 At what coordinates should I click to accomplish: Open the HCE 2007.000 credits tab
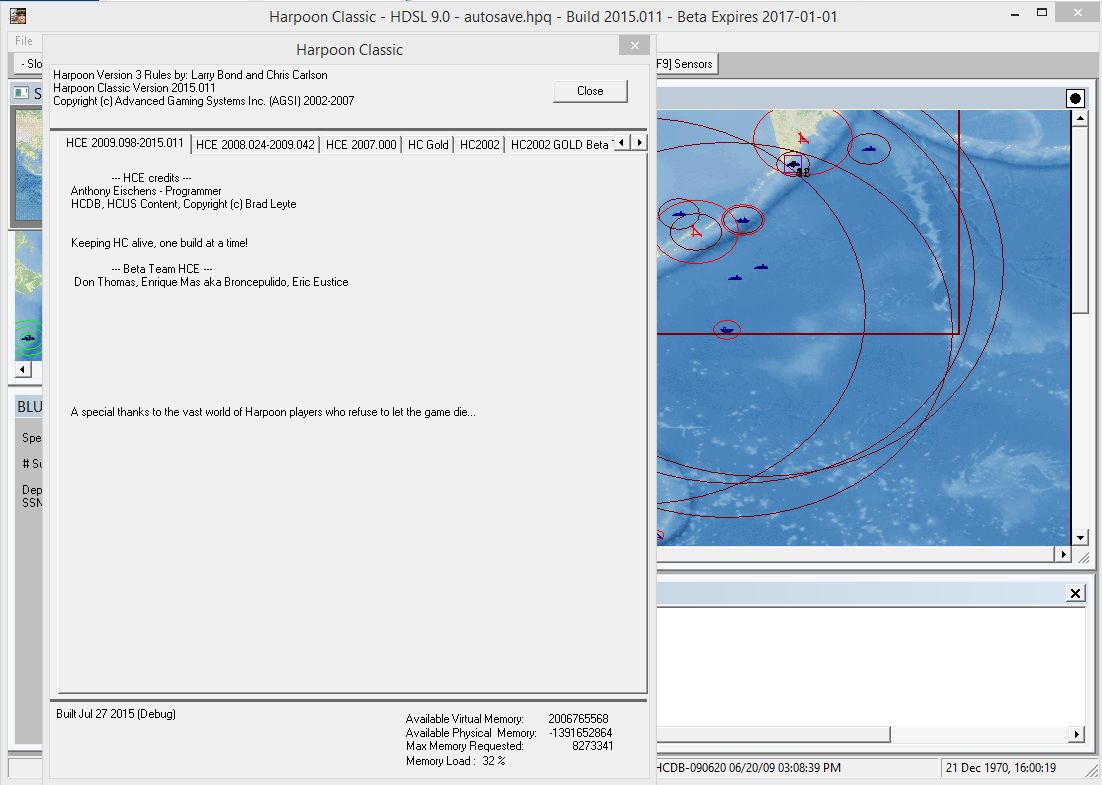(x=361, y=144)
